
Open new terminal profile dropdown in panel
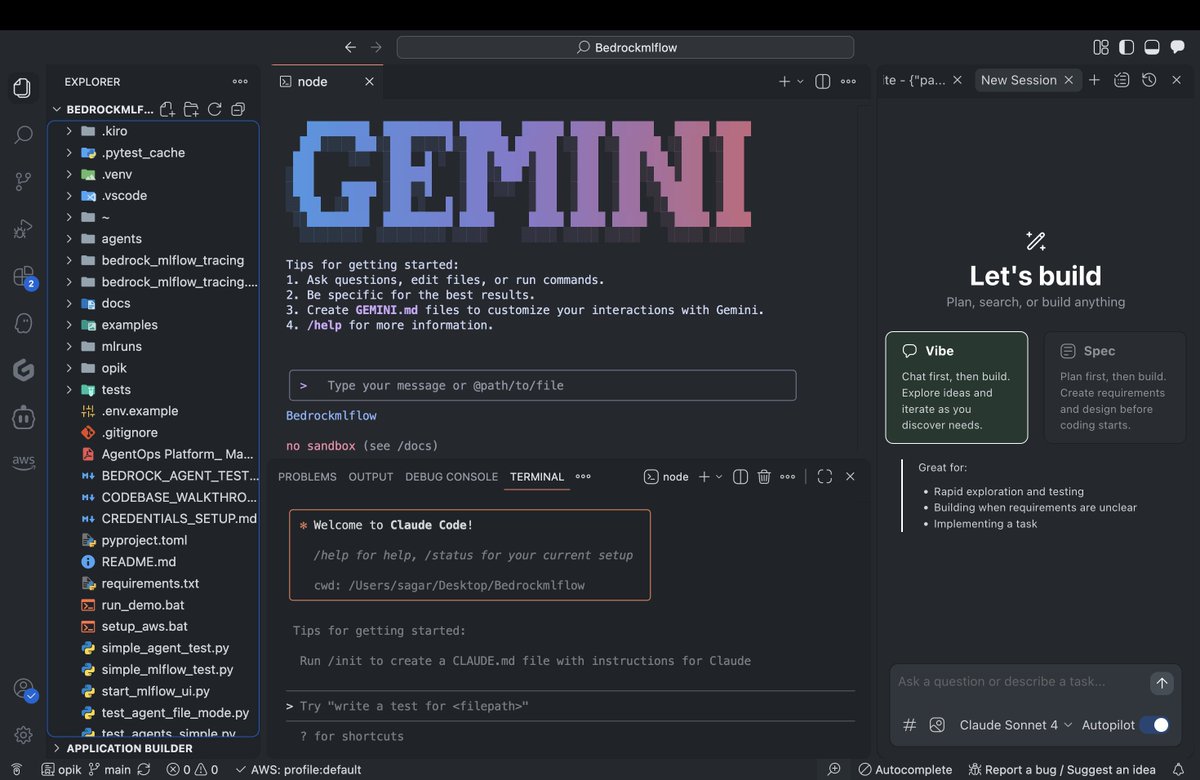(719, 477)
